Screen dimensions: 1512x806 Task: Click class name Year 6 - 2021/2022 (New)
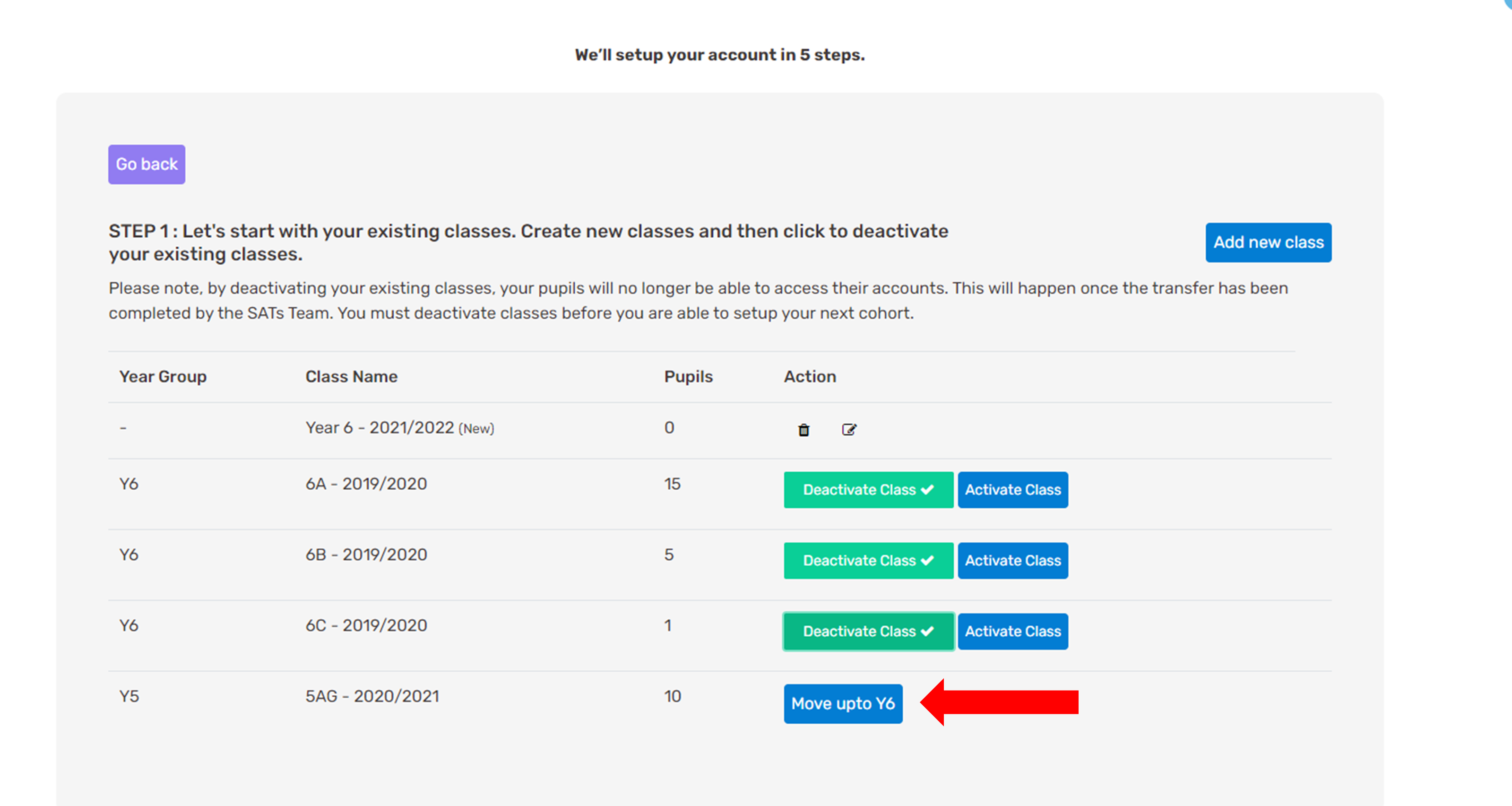[x=400, y=428]
